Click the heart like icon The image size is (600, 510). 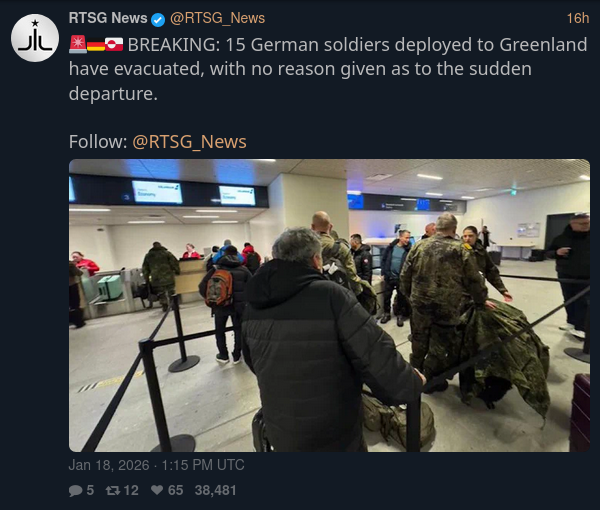click(x=157, y=490)
